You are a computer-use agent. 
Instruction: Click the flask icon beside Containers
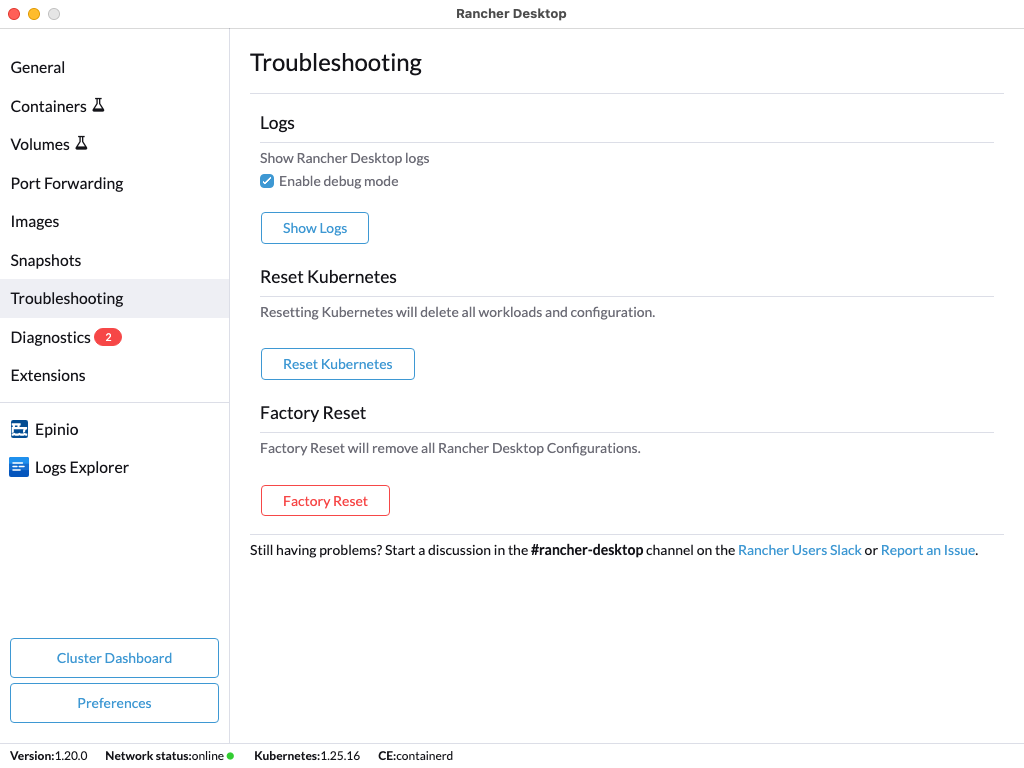tap(98, 105)
